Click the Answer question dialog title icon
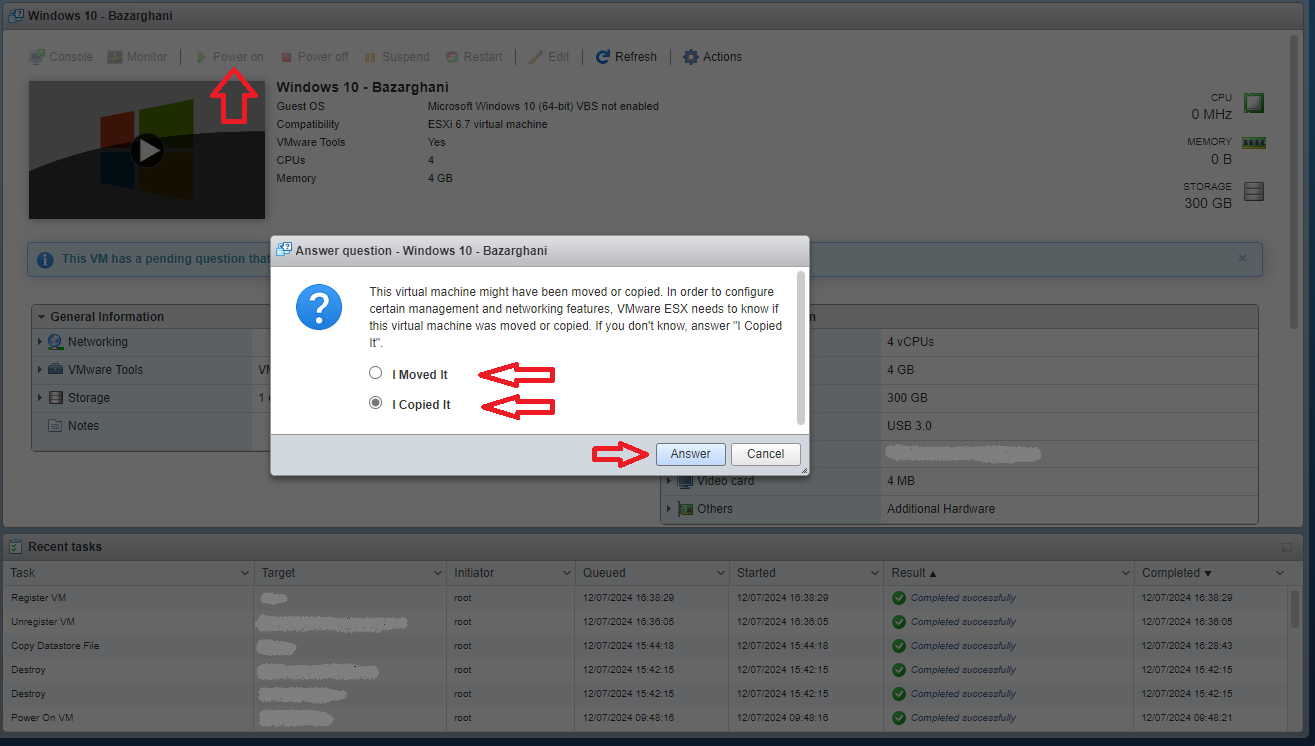The height and width of the screenshot is (746, 1315). (284, 250)
